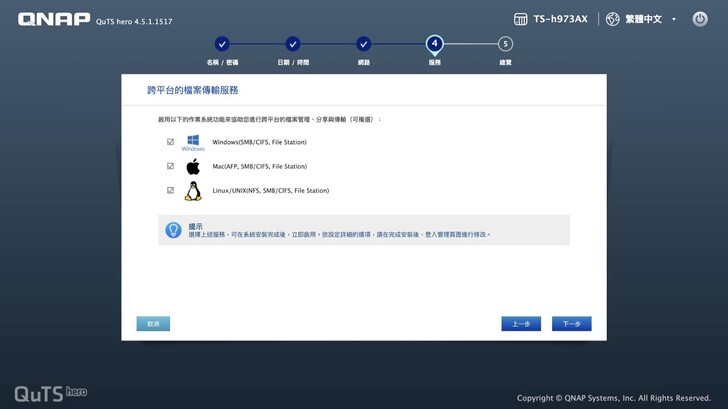Click the Windows logo icon

coord(193,142)
